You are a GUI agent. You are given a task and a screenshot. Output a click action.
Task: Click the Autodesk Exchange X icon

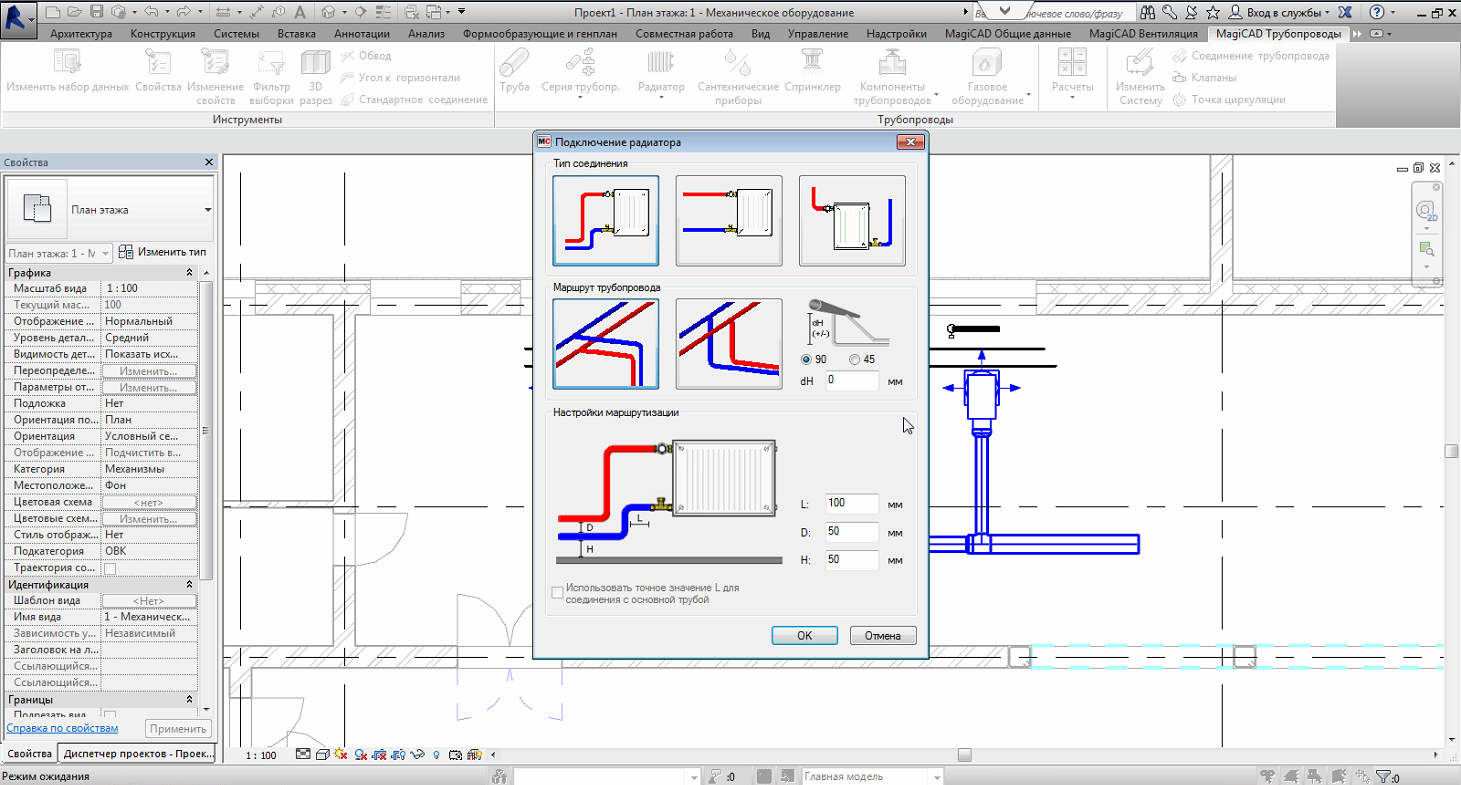pos(1346,12)
